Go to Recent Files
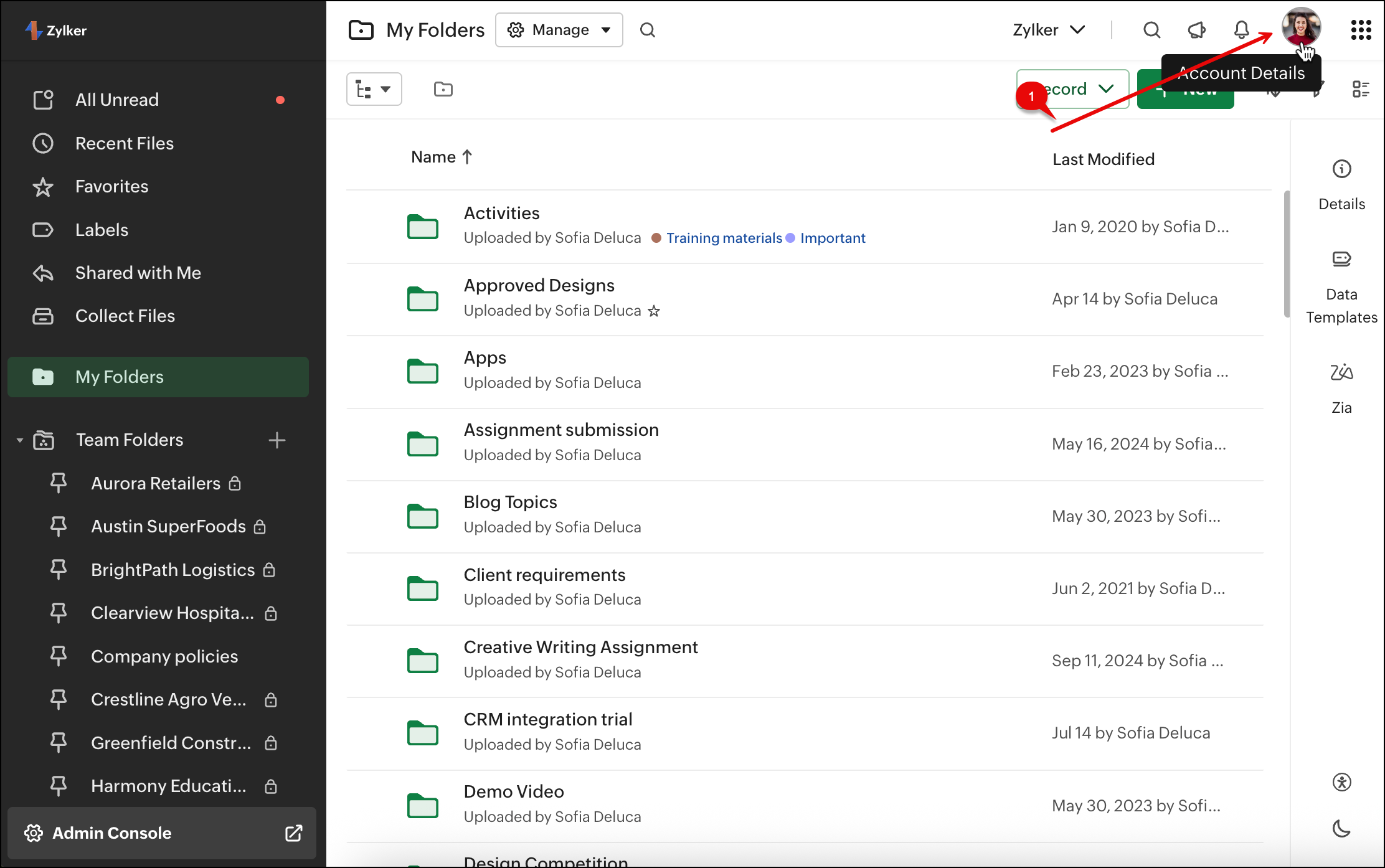The width and height of the screenshot is (1385, 868). pyautogui.click(x=124, y=143)
